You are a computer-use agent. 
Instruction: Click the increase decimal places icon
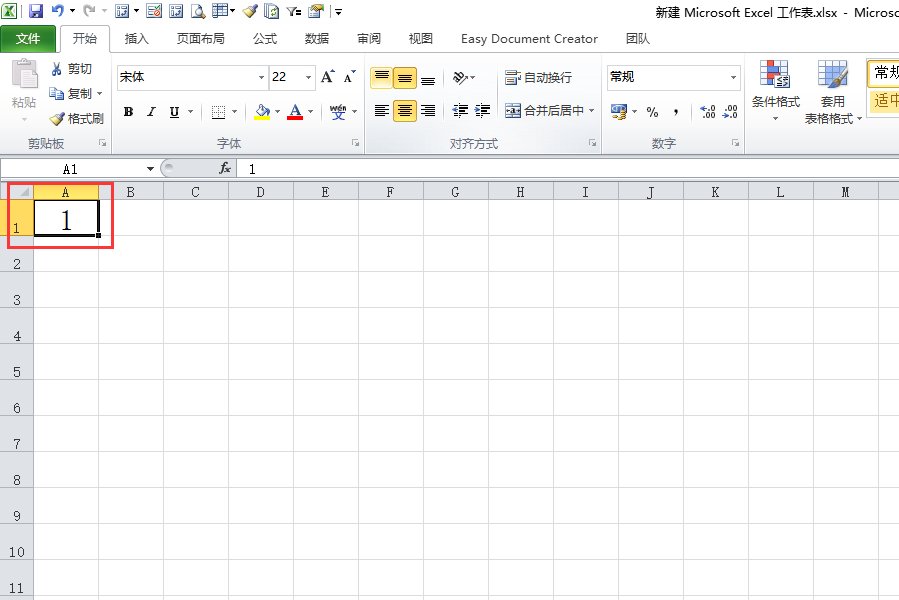point(707,112)
